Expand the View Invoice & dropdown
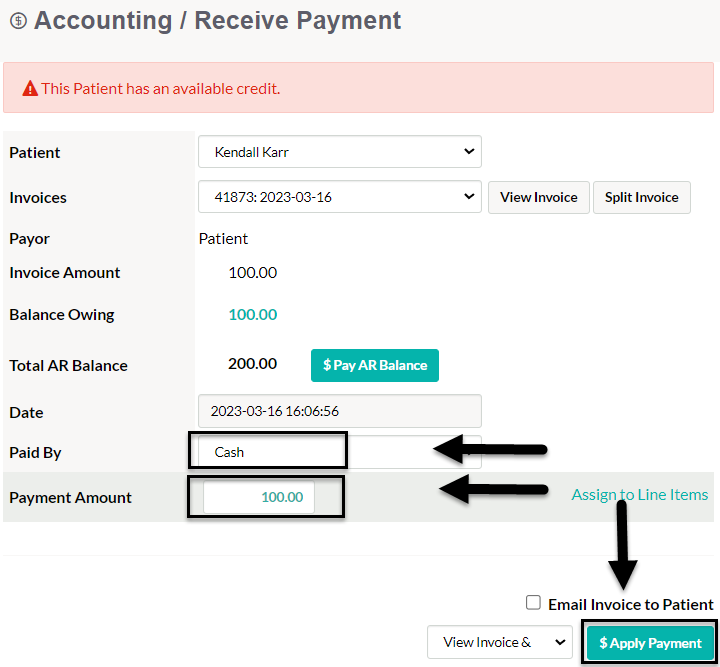Screen dimensions: 720x667 pos(500,642)
